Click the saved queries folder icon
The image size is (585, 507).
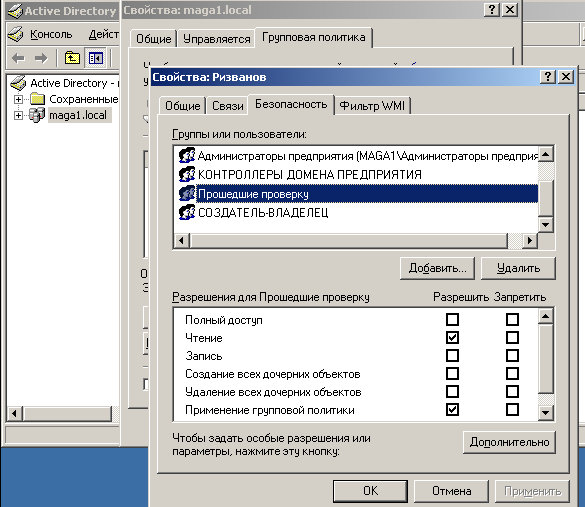pos(37,99)
